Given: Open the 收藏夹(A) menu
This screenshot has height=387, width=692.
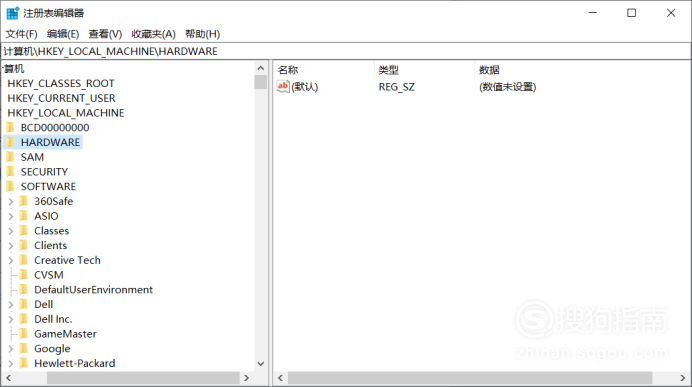Looking at the screenshot, I should pyautogui.click(x=153, y=34).
